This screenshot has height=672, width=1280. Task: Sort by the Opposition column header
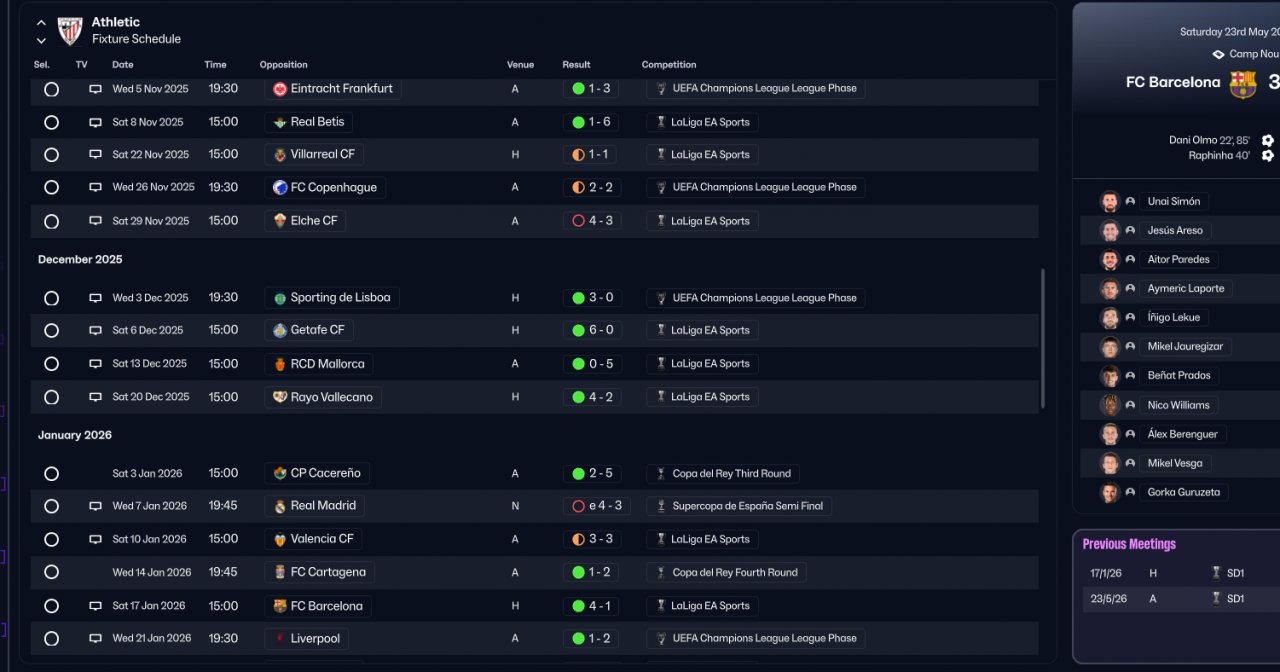[x=284, y=65]
